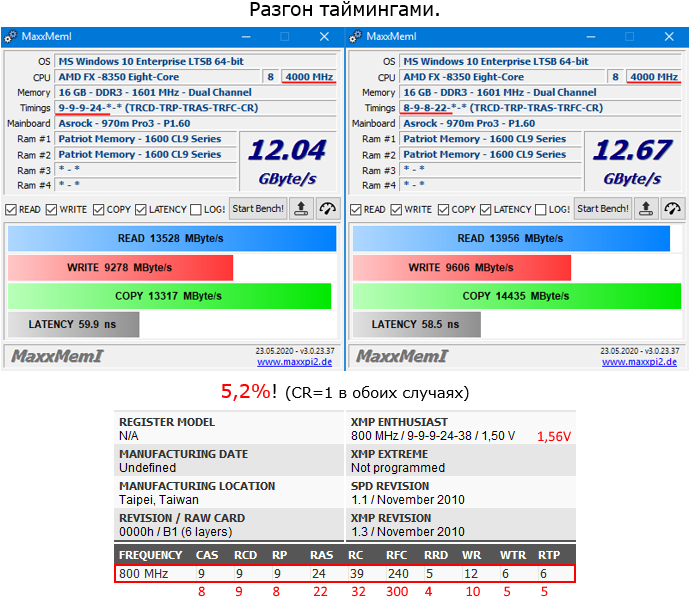Click LATENCY 58.5 ns bar

pos(417,325)
